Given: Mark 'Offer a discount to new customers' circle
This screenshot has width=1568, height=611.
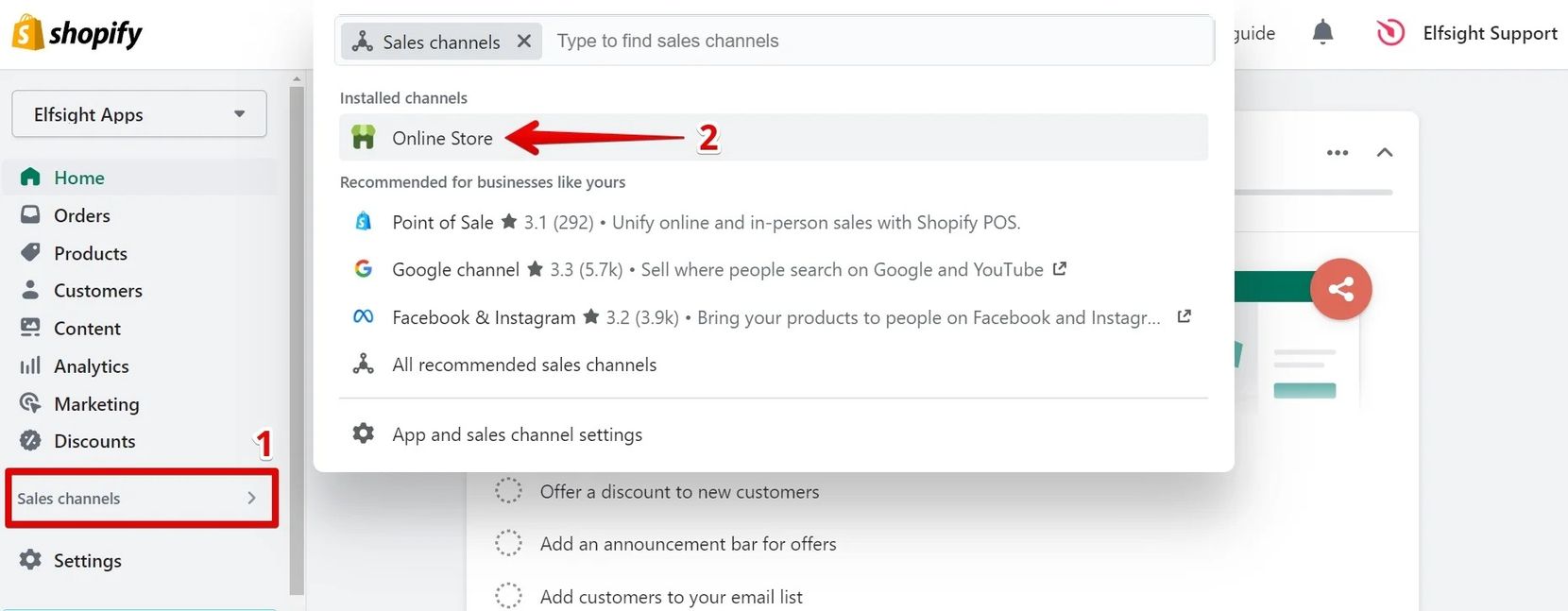Looking at the screenshot, I should [508, 491].
